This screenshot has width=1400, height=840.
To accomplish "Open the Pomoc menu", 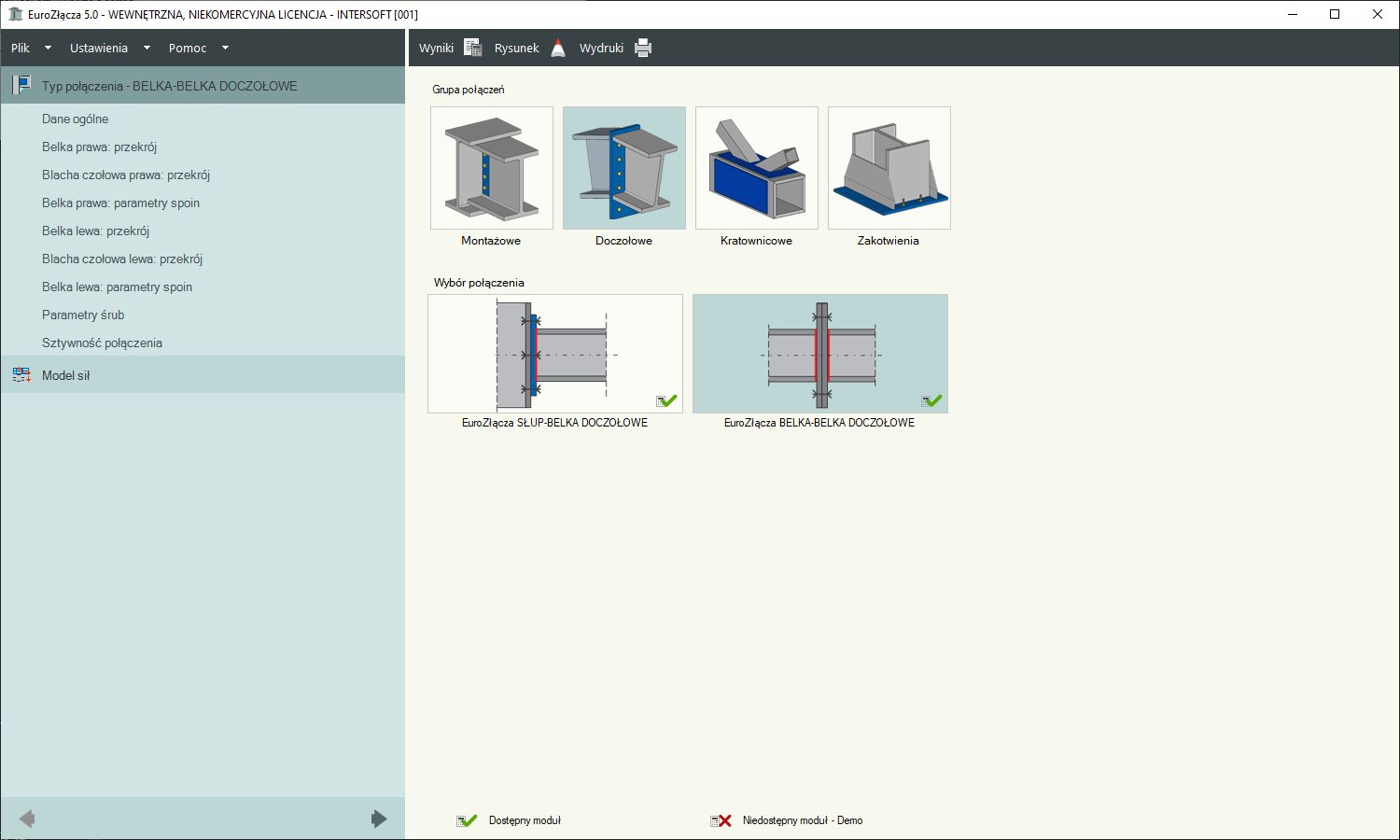I will coord(188,48).
